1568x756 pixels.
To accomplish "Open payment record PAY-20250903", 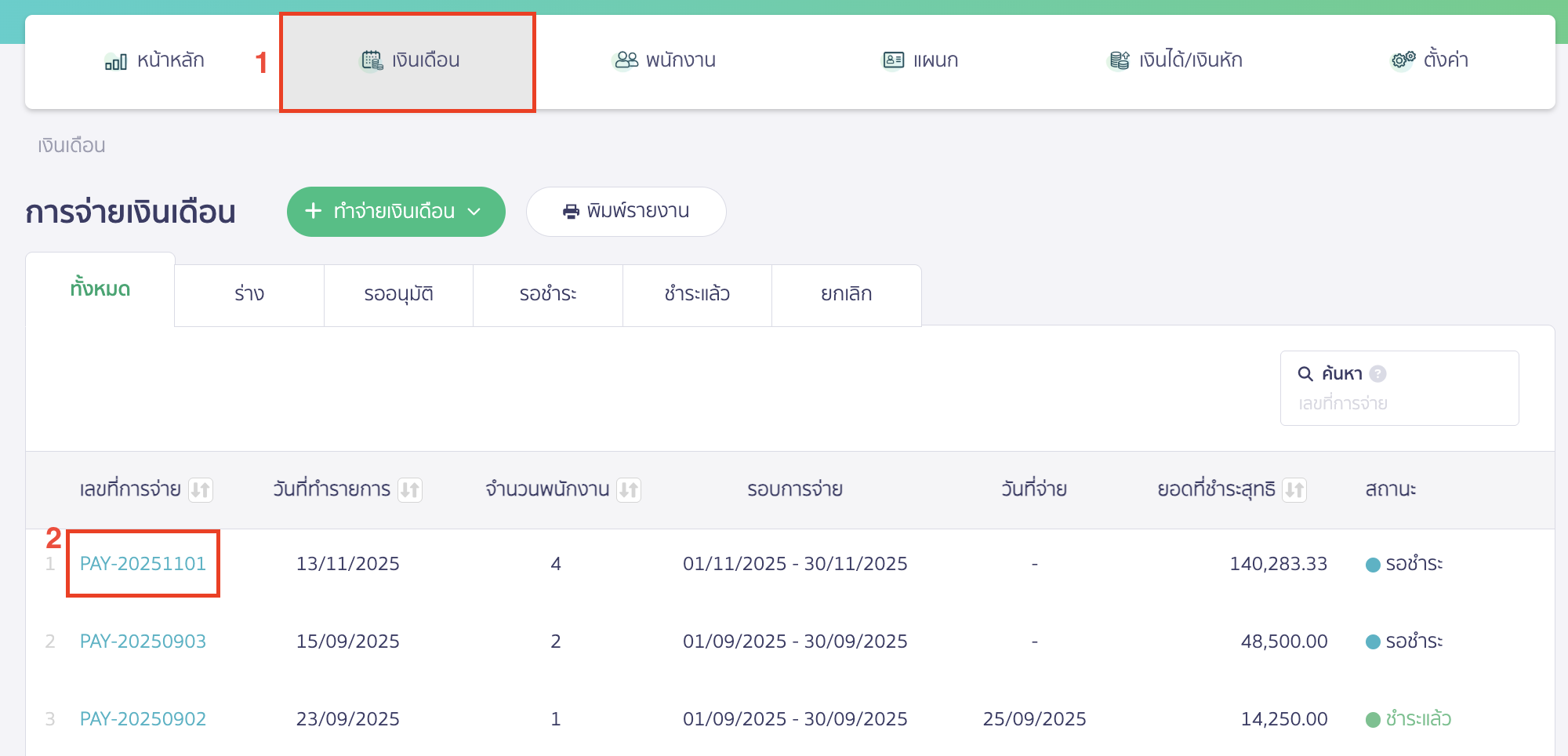I will click(143, 641).
